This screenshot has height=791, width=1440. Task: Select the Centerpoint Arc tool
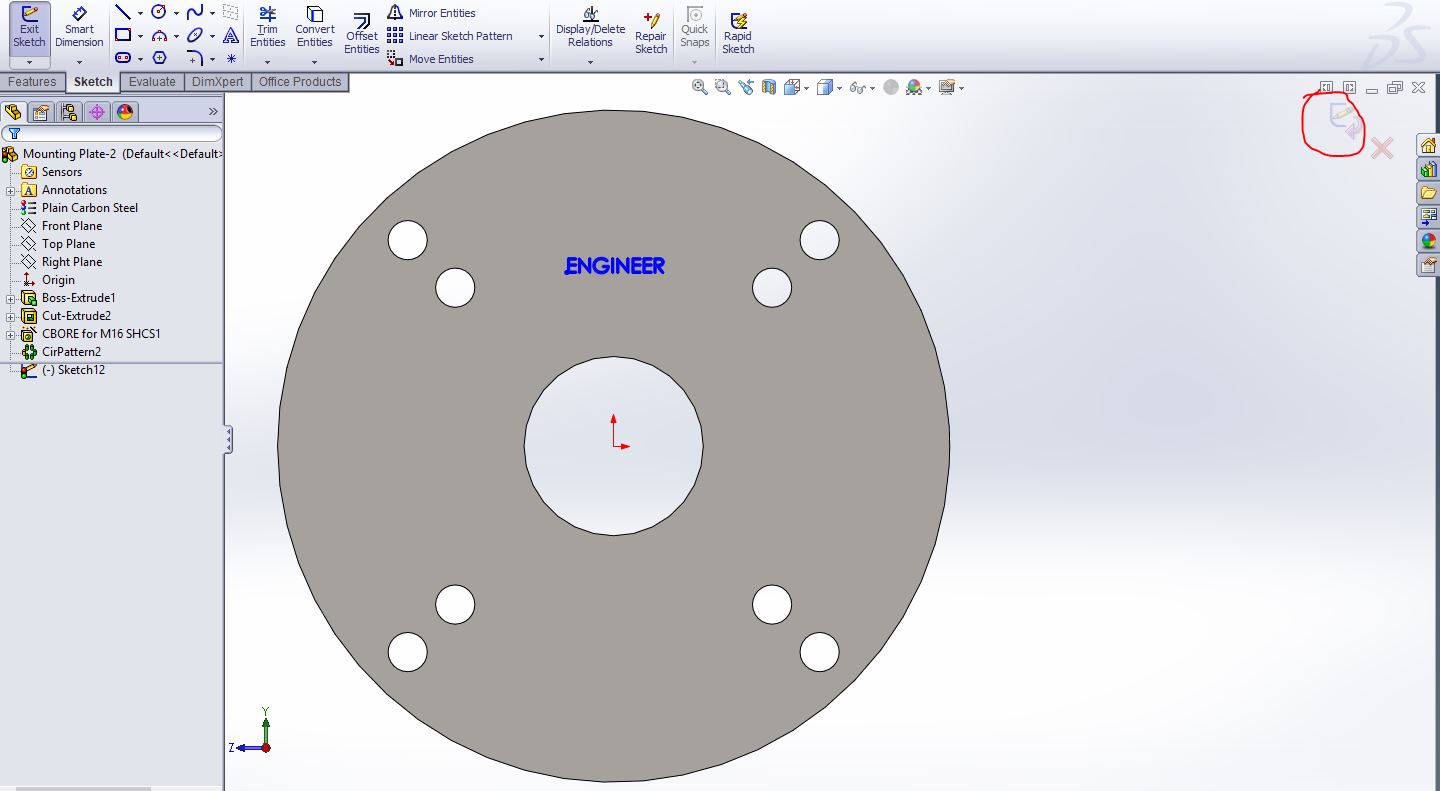click(158, 36)
